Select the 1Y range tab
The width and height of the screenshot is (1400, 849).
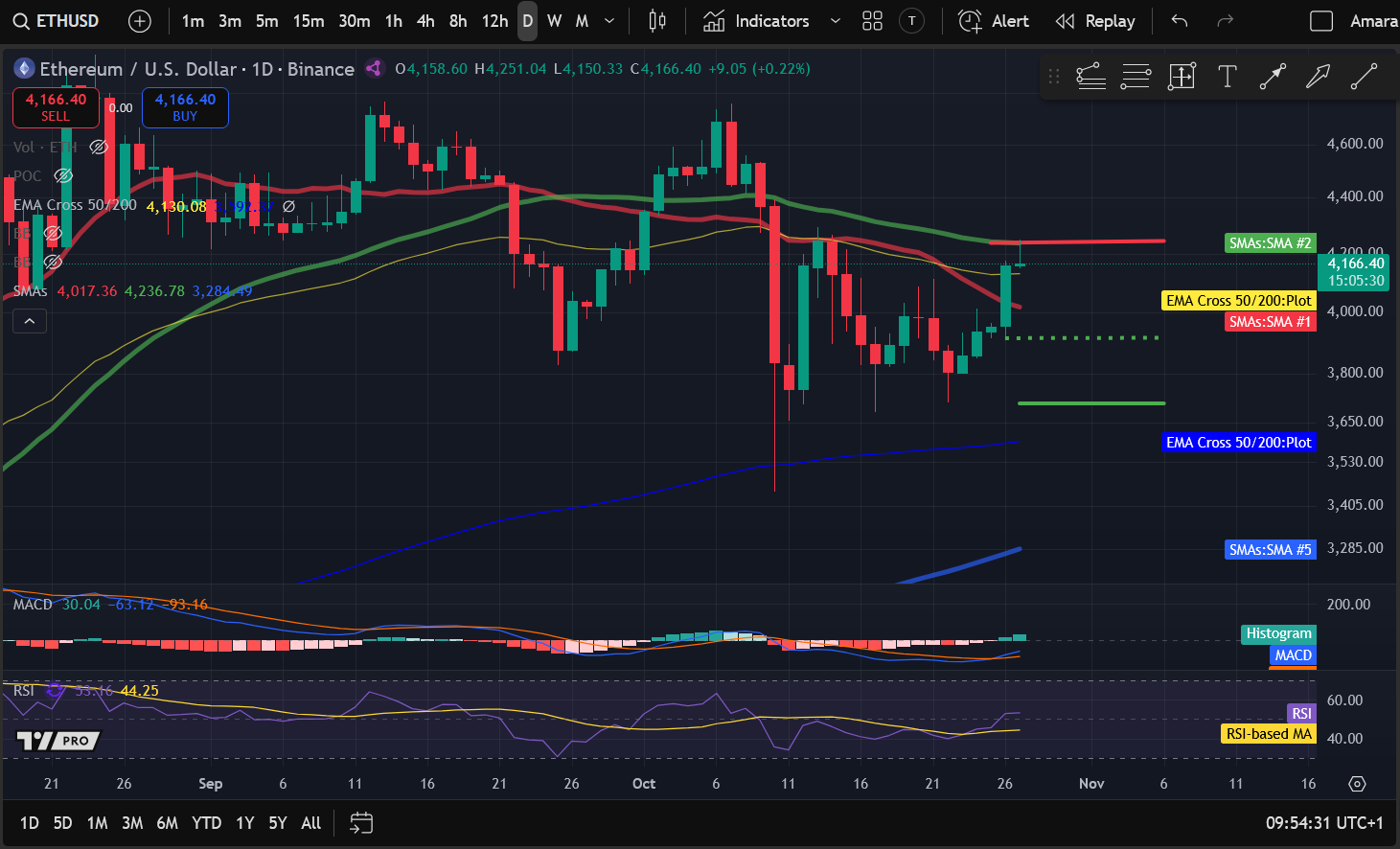click(244, 822)
